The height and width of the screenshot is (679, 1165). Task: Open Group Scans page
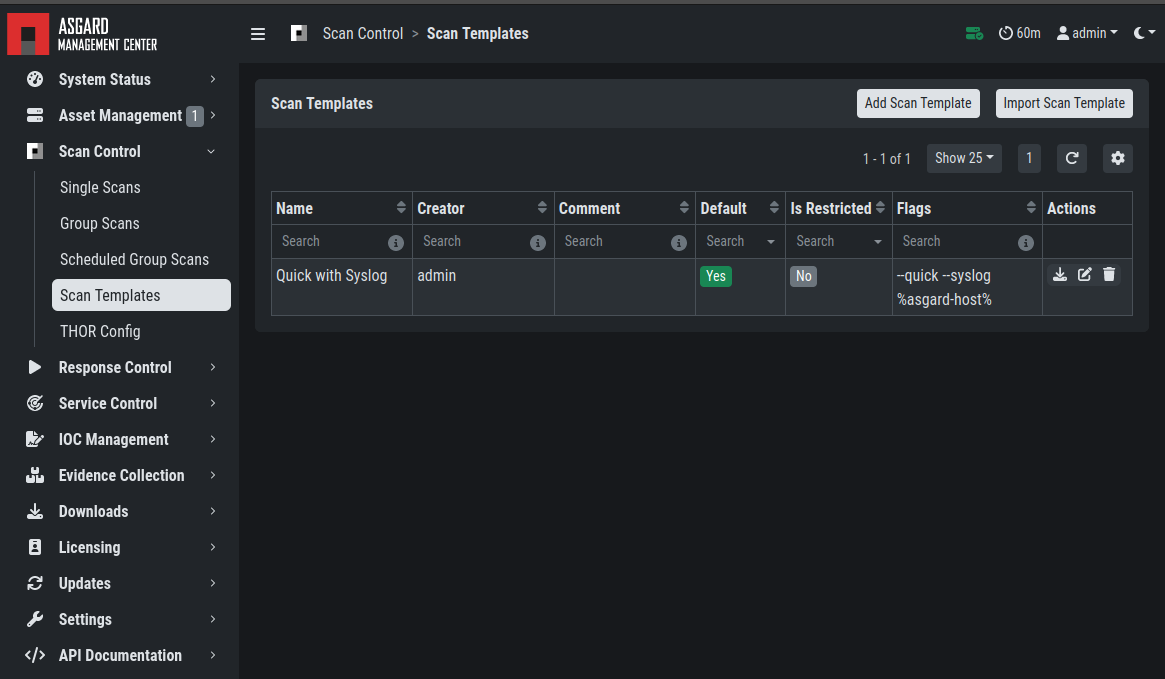point(141,224)
